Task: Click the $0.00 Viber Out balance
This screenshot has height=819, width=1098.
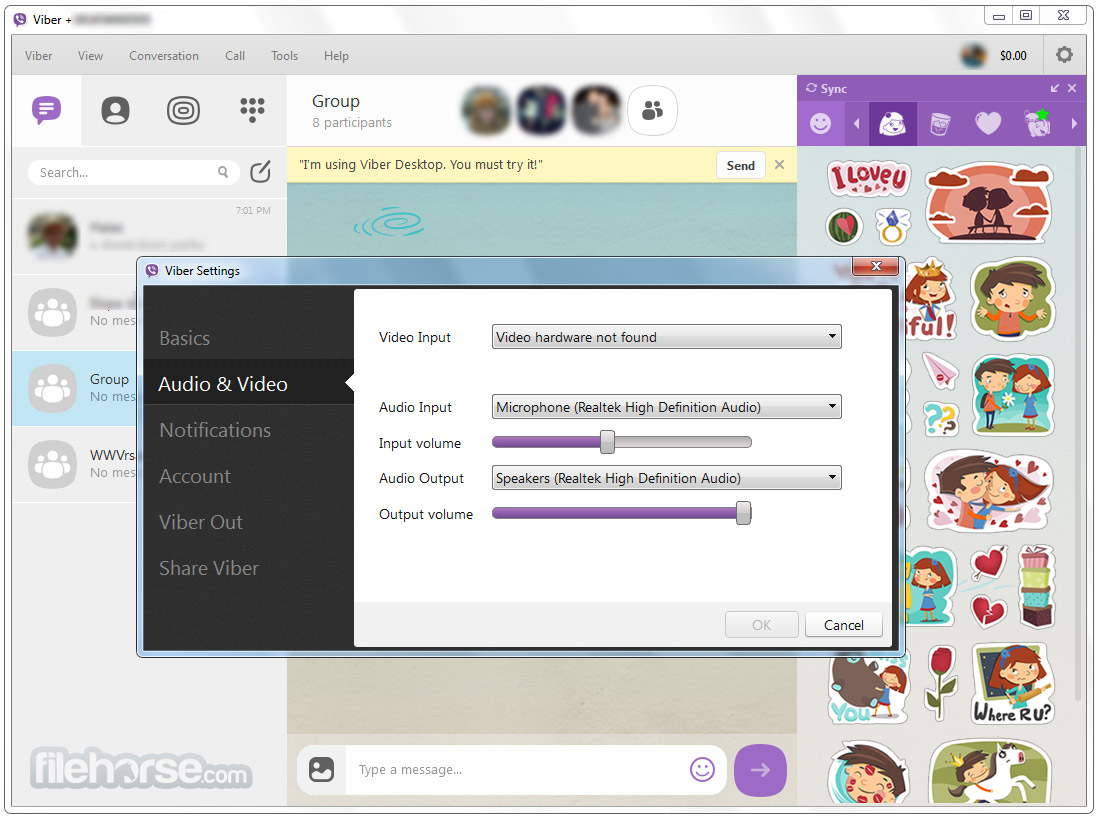Action: click(1013, 55)
